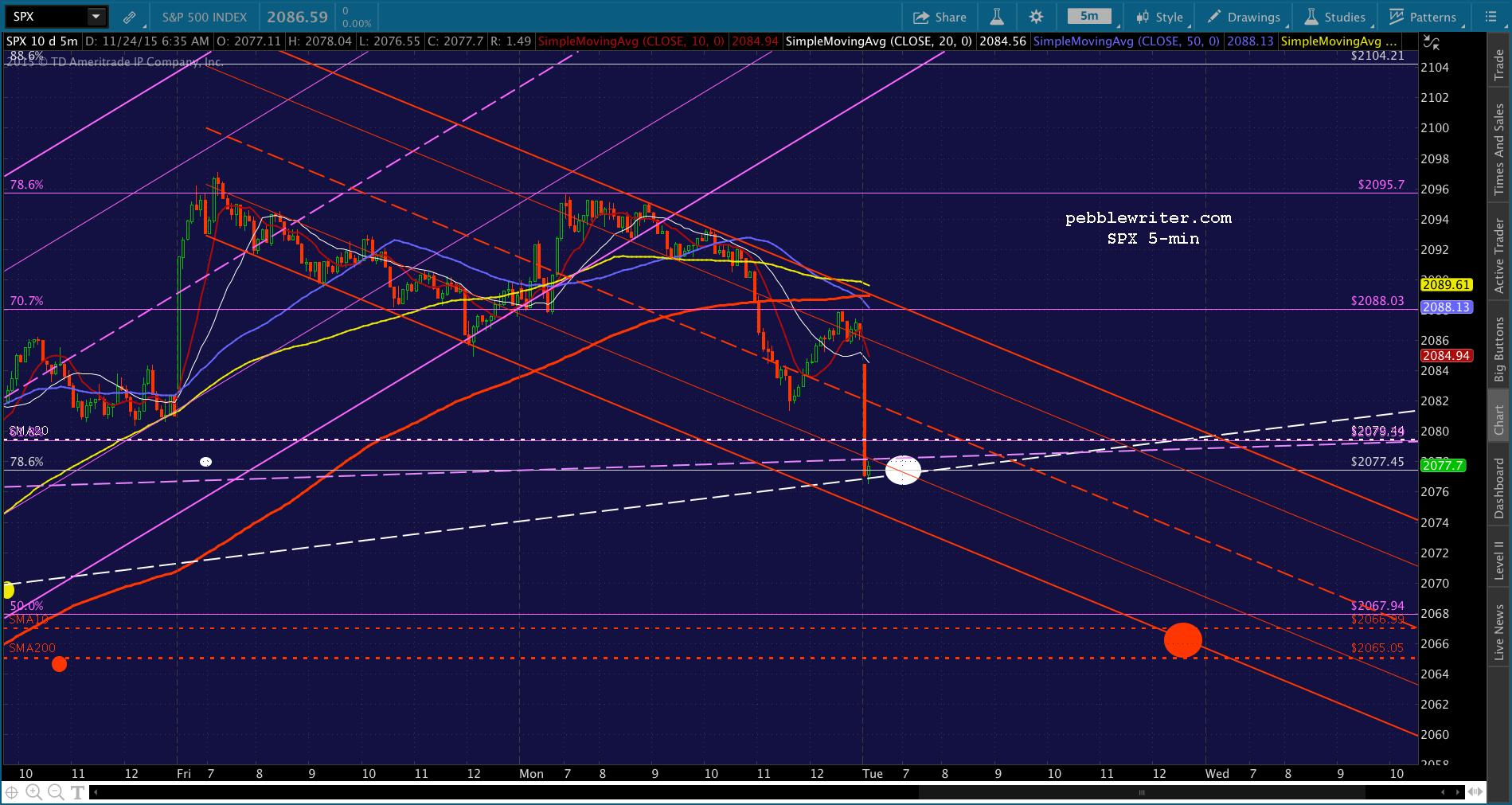The image size is (1512, 805).
Task: Click the SimpleMovingAvg (CLOSE, 50, 0) label
Action: pos(1127,41)
